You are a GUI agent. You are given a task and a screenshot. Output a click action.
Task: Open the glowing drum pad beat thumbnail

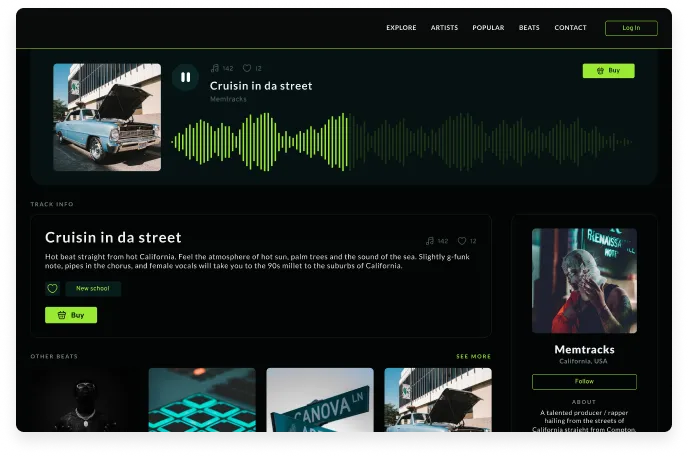click(x=202, y=400)
